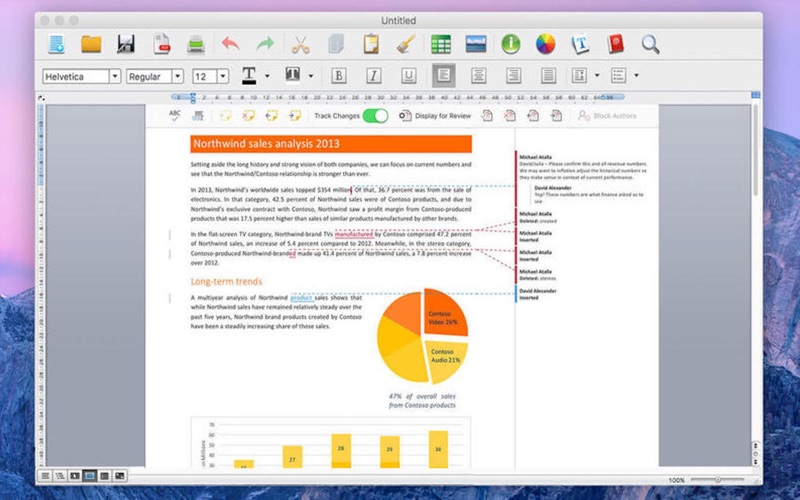Expand the list style arrow
This screenshot has width=800, height=500.
[636, 76]
